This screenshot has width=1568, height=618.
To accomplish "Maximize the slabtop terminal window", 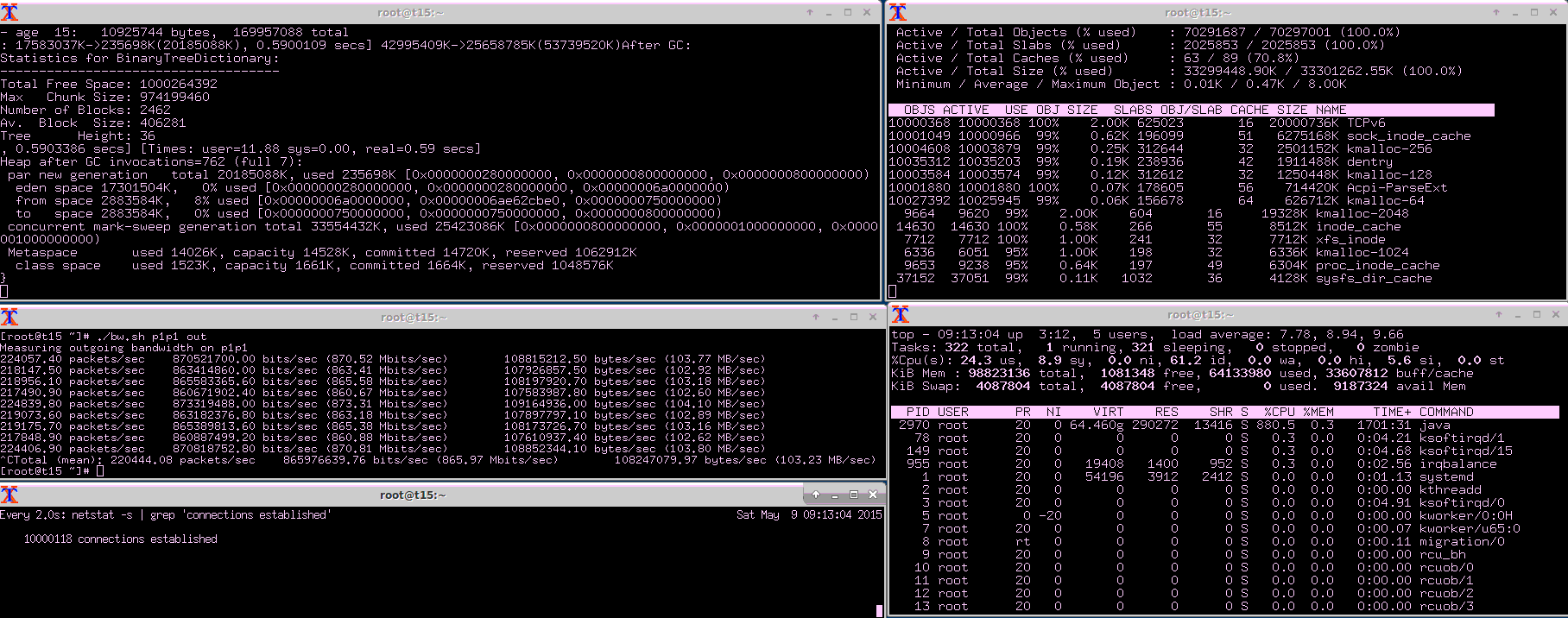I will tap(1534, 12).
